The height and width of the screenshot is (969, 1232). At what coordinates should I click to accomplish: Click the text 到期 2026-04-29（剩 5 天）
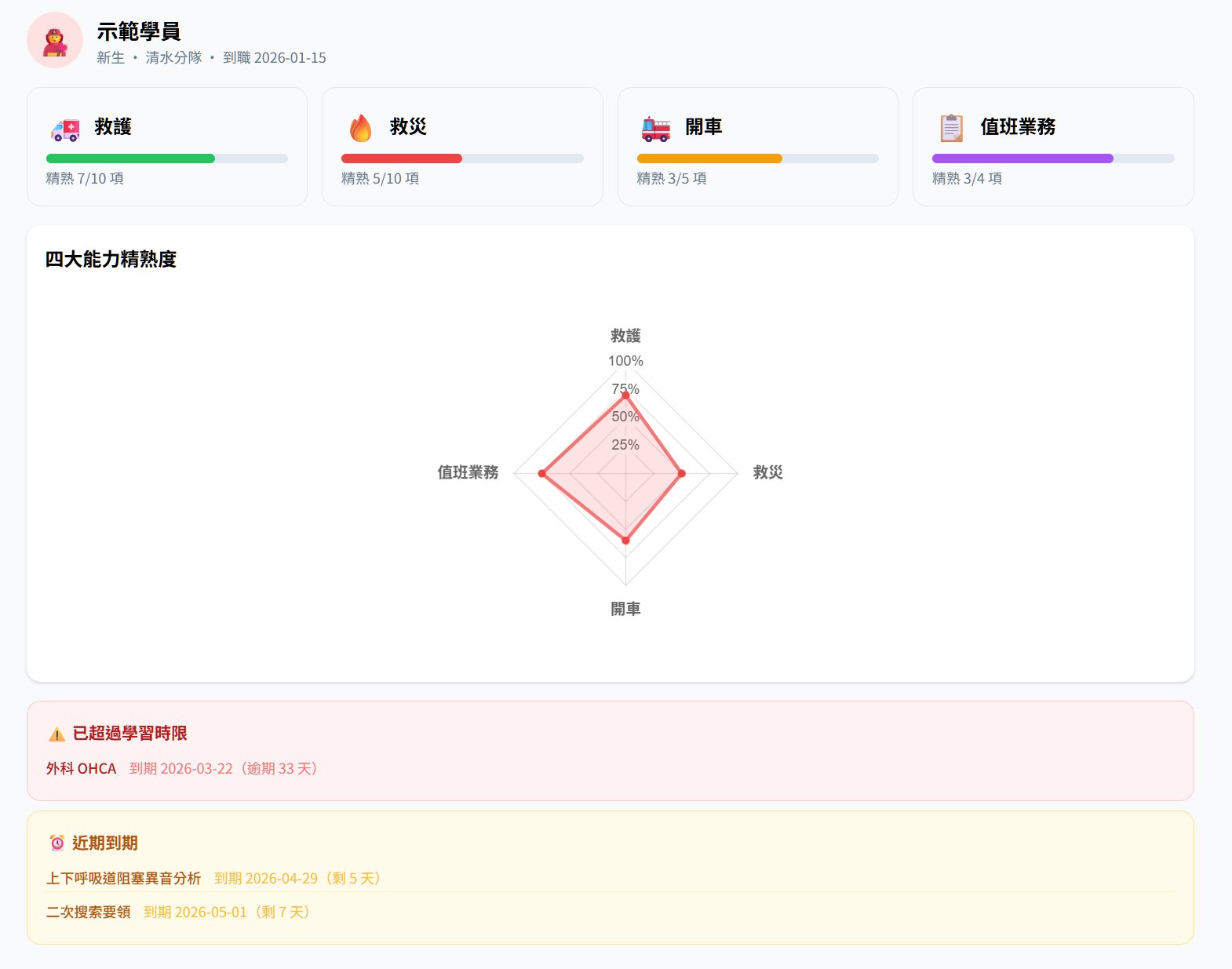(x=301, y=878)
